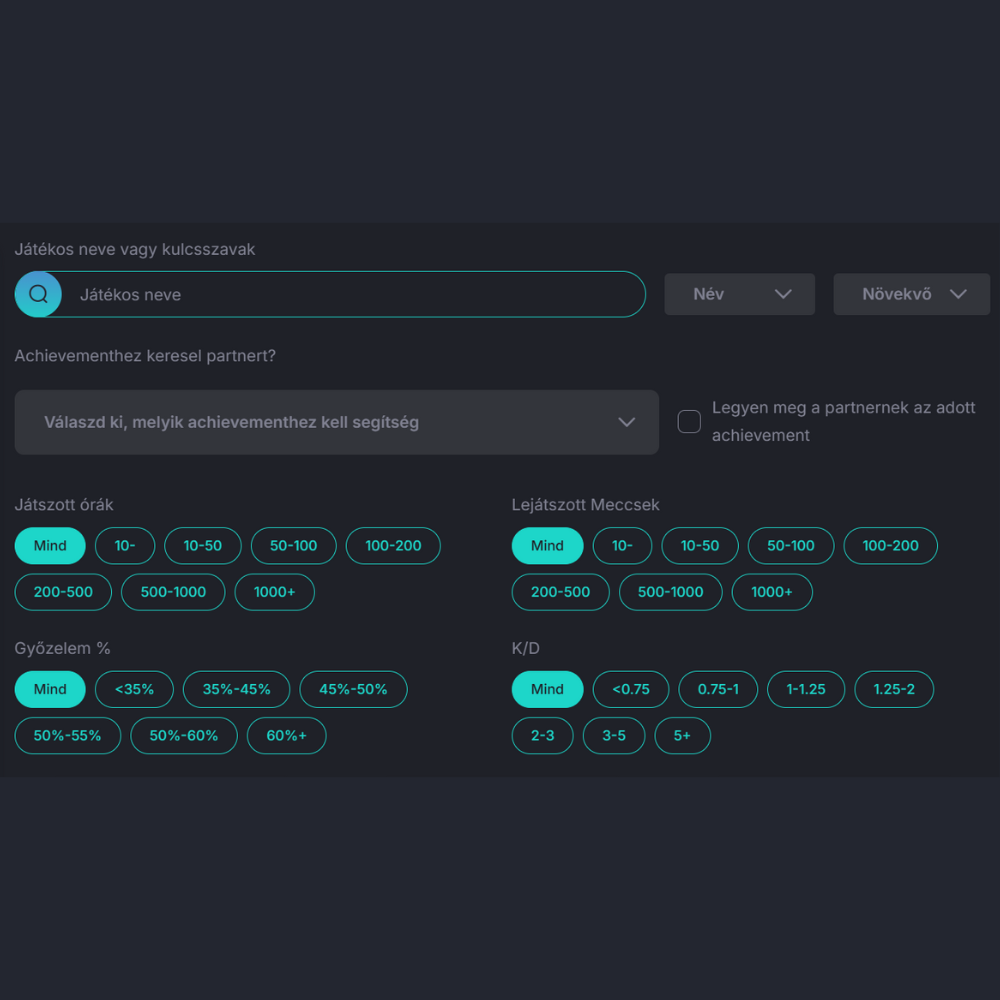Click the Játékos neve search field
The image size is (1000, 1000).
[350, 295]
